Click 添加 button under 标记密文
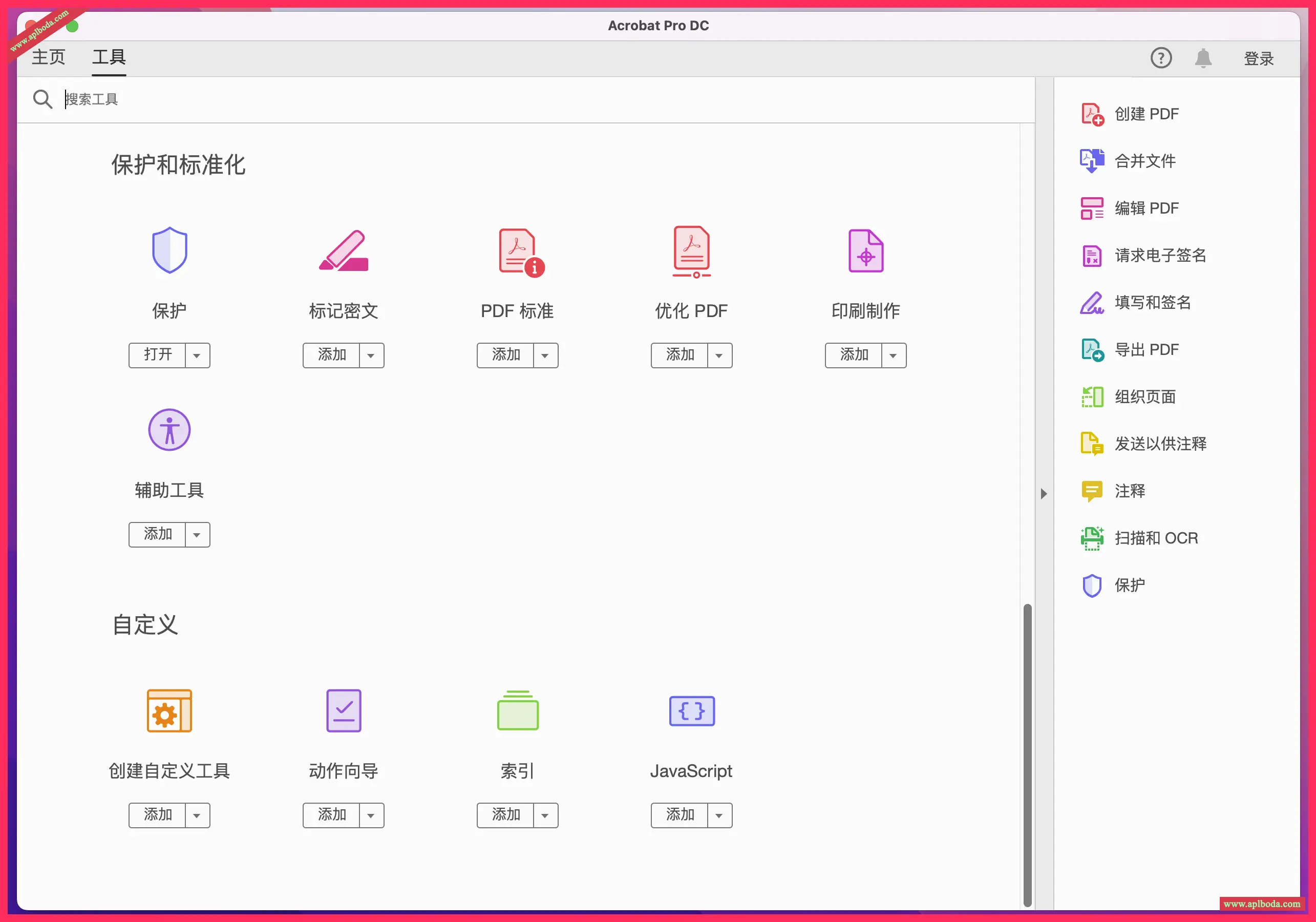This screenshot has width=1316, height=922. [x=332, y=355]
